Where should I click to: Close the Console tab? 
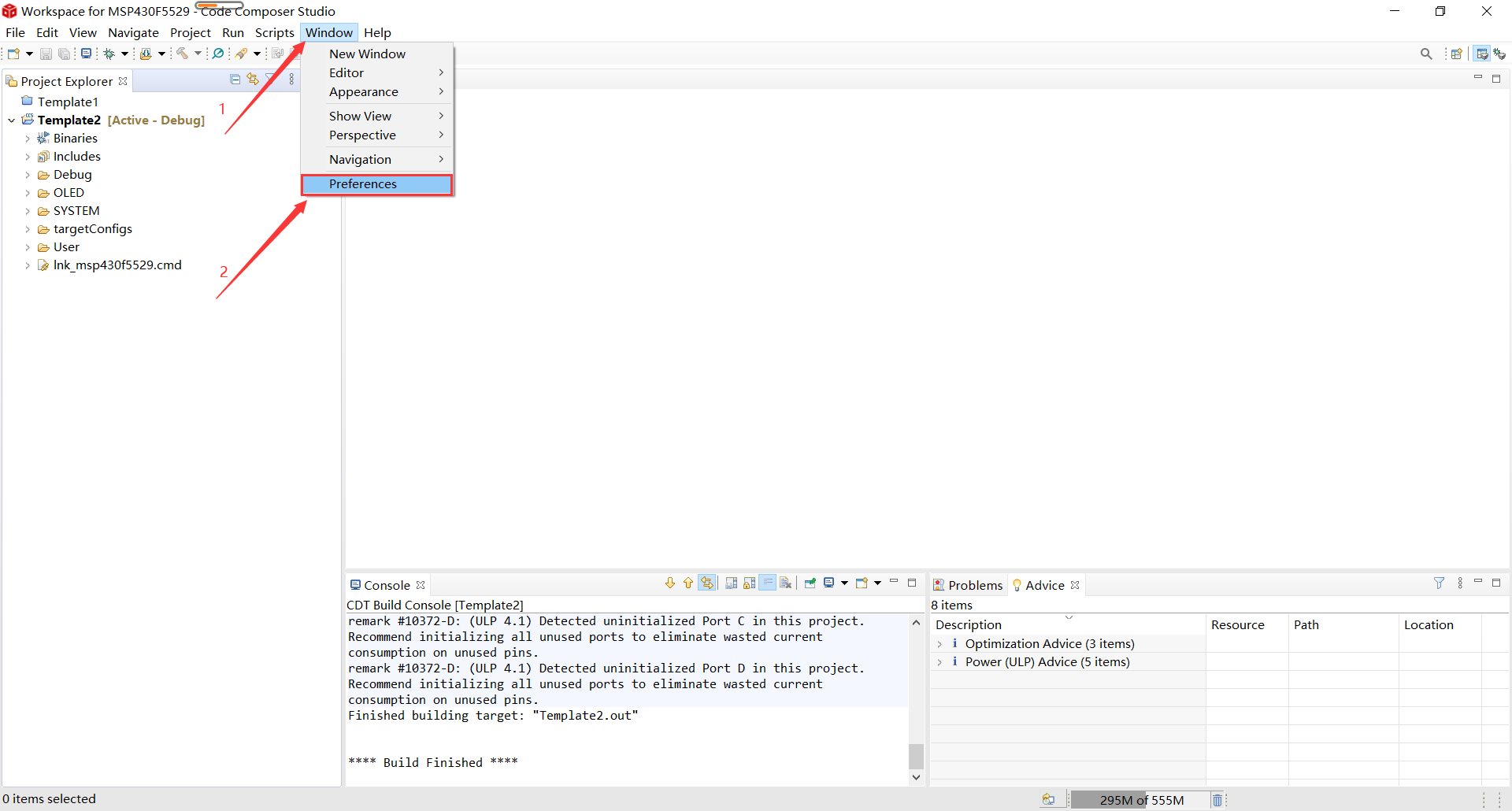421,585
